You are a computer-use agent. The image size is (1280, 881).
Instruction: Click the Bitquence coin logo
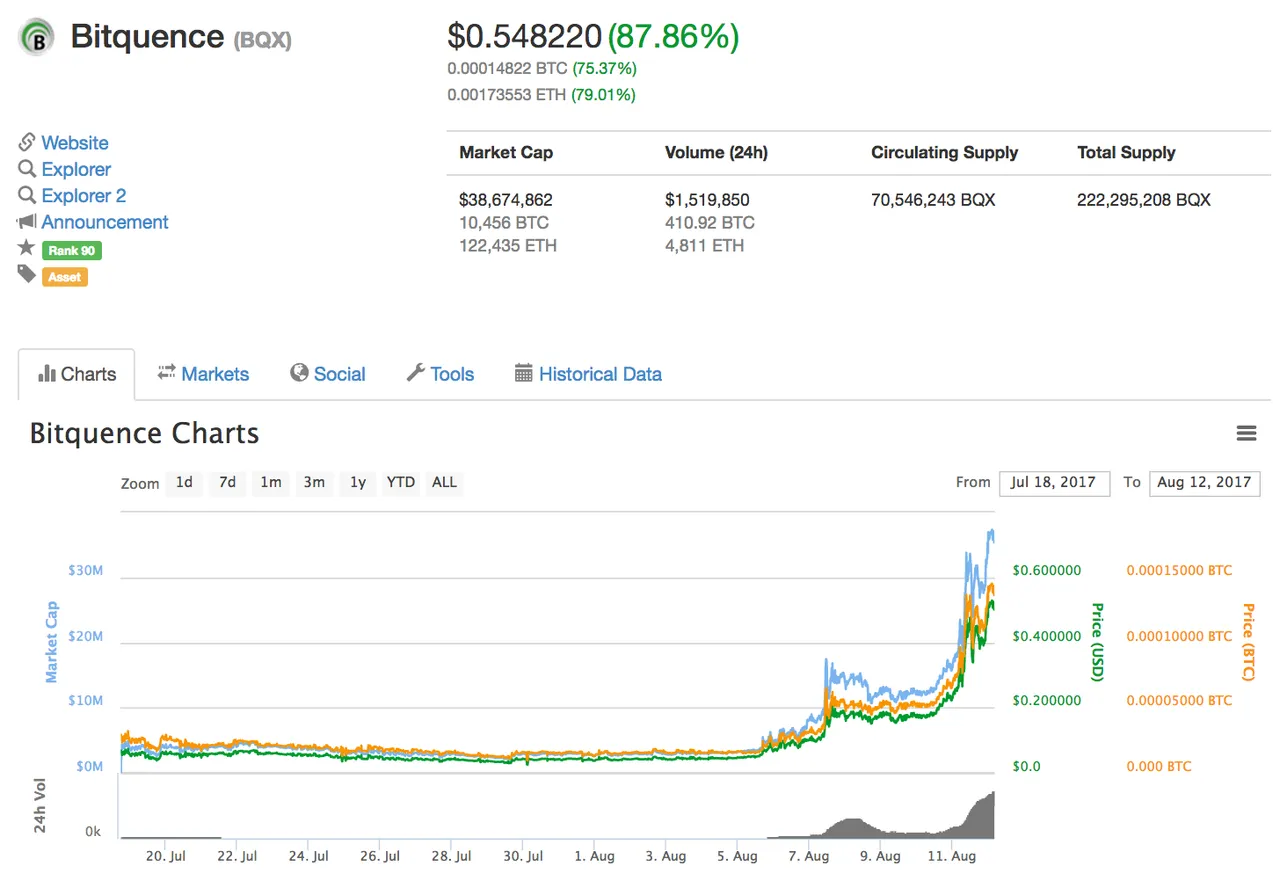[37, 37]
